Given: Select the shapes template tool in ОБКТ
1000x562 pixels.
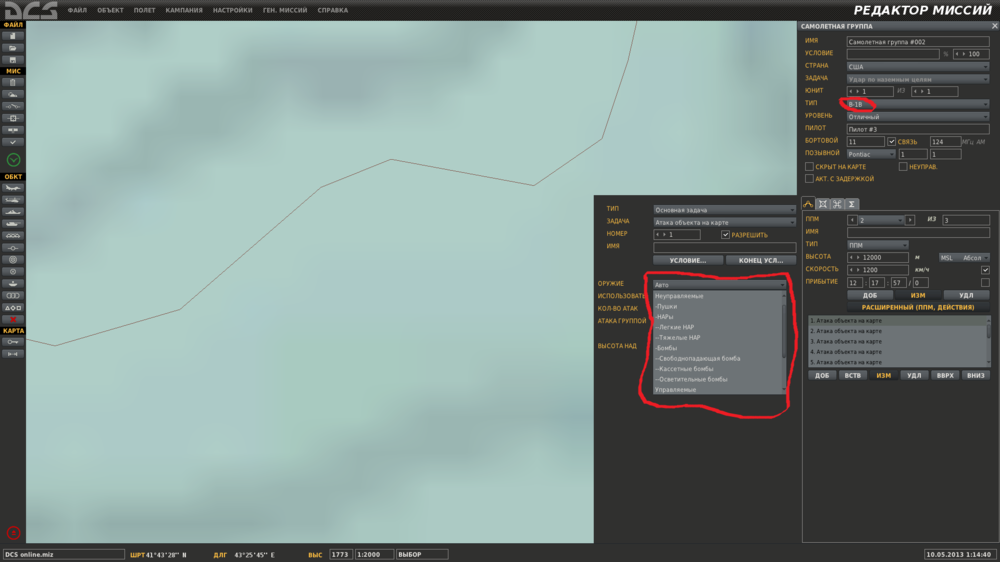Looking at the screenshot, I should coord(13,307).
